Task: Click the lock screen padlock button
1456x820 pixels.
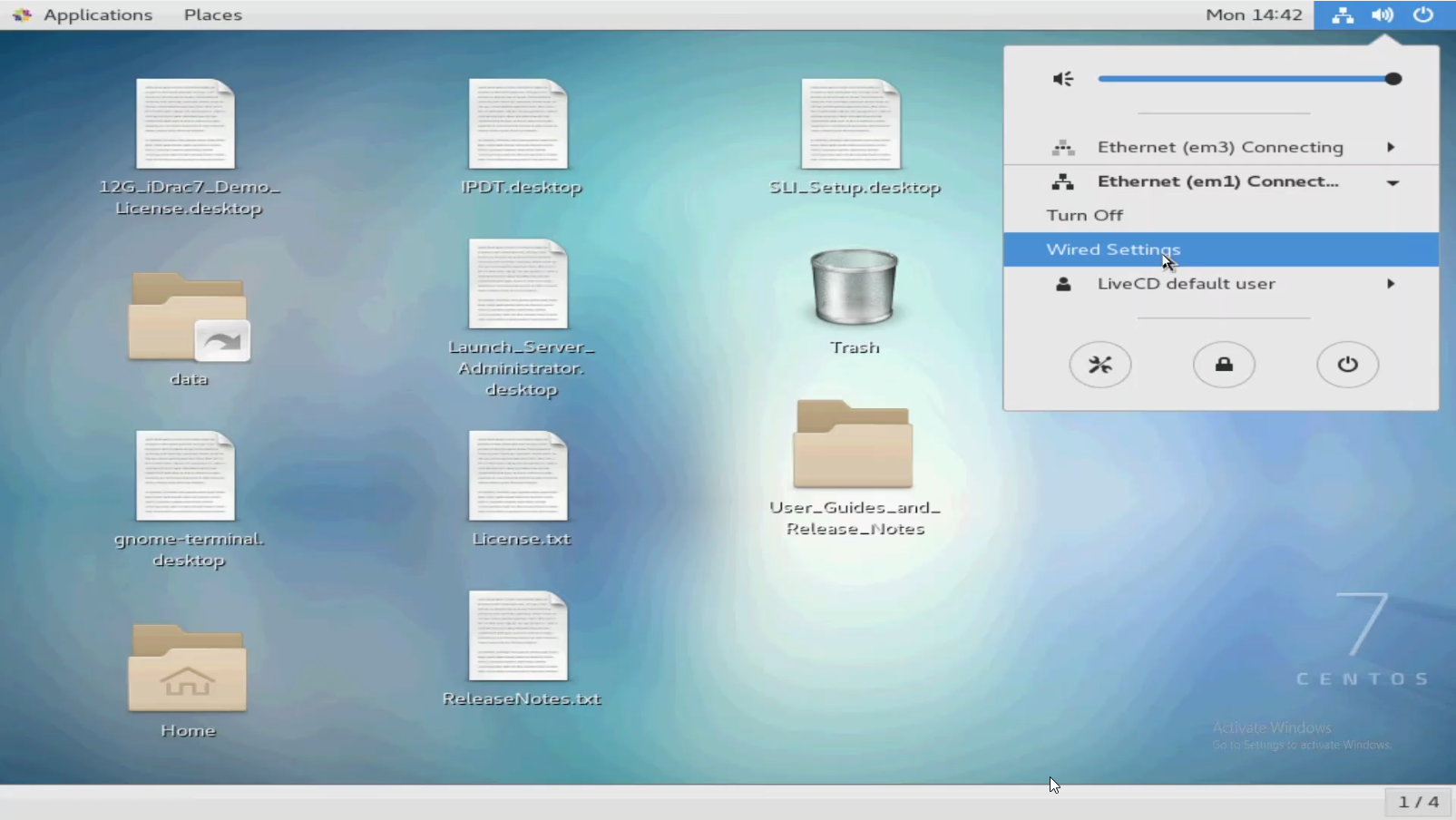Action: [x=1224, y=365]
